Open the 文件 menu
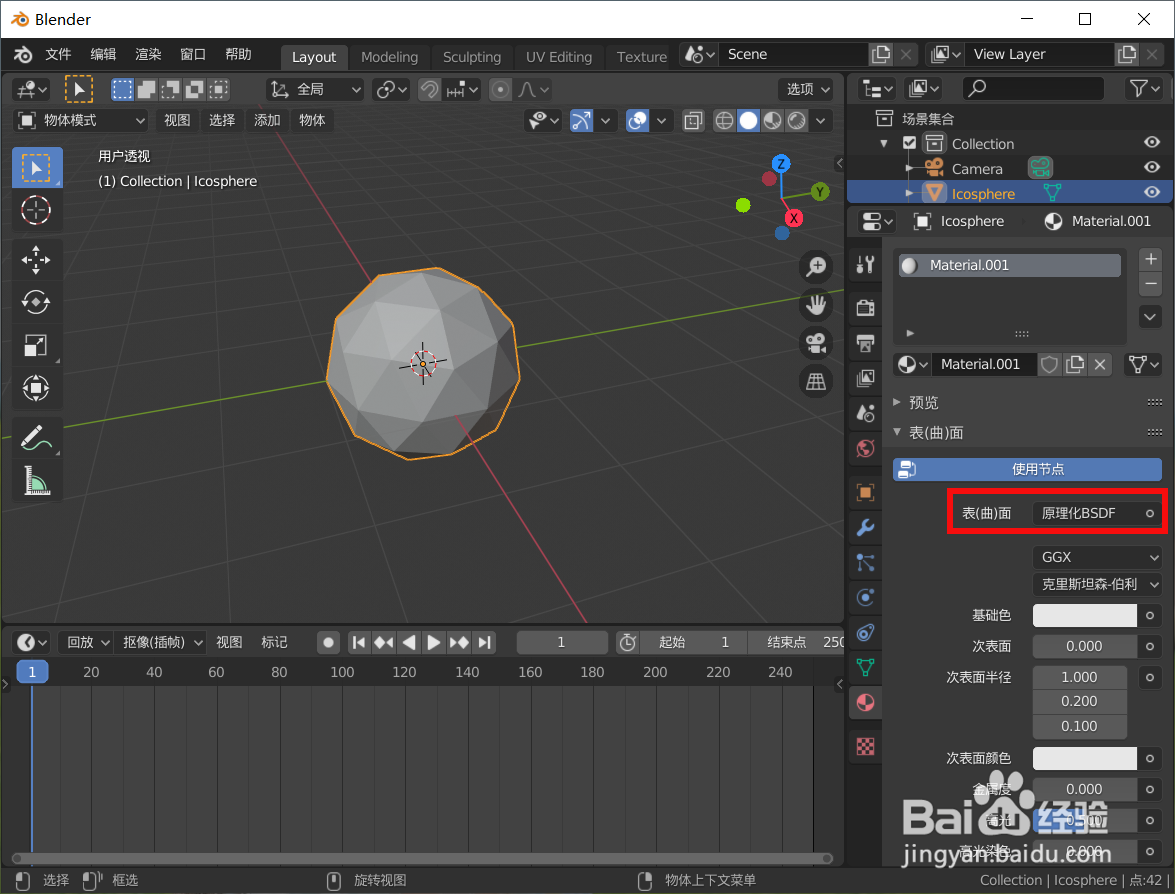Image resolution: width=1175 pixels, height=894 pixels. (58, 54)
